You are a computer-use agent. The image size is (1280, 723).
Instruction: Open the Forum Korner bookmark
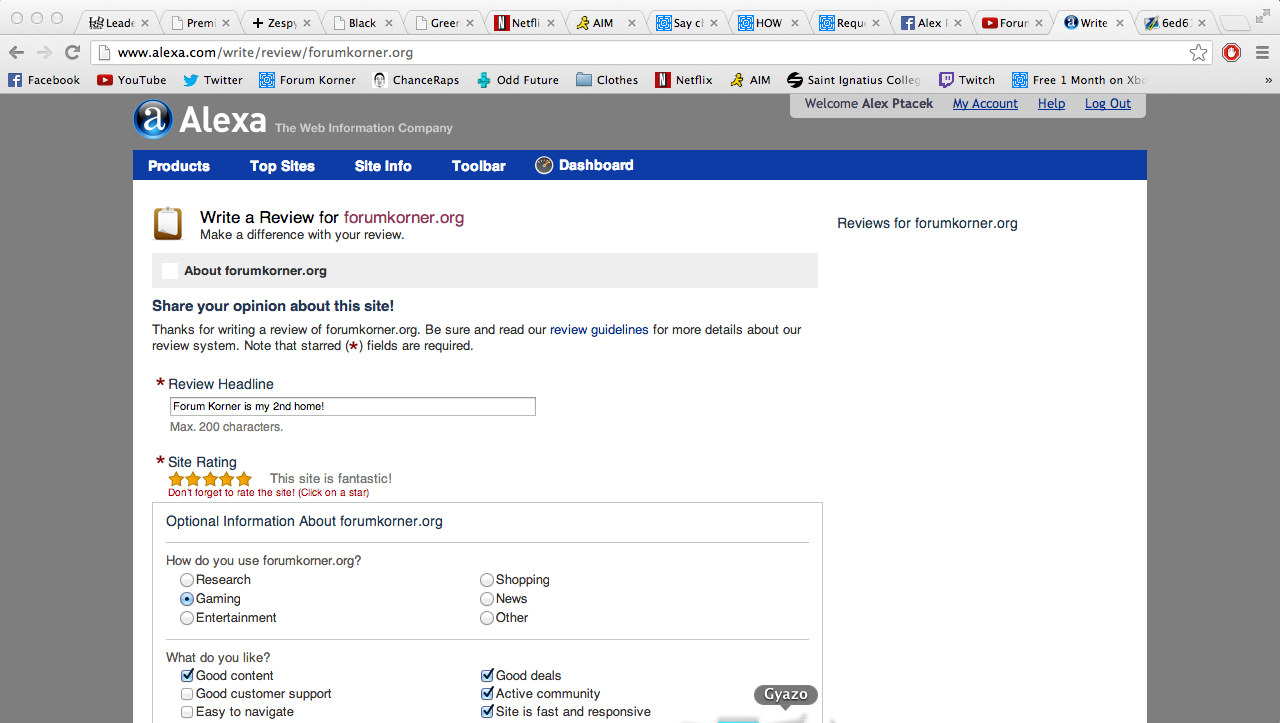(x=308, y=80)
